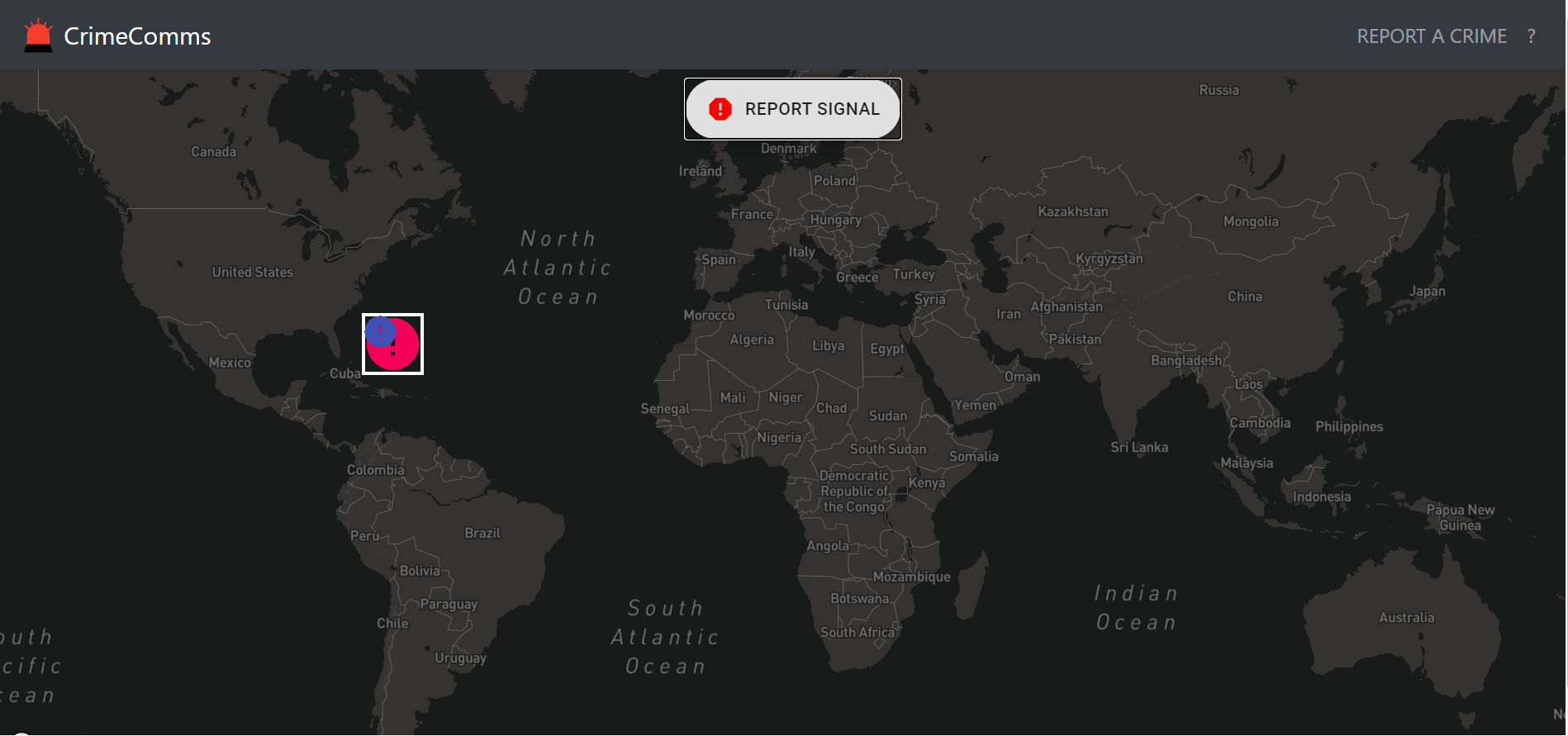Image resolution: width=1568 pixels, height=736 pixels.
Task: Click the Chile map label
Action: pos(392,623)
